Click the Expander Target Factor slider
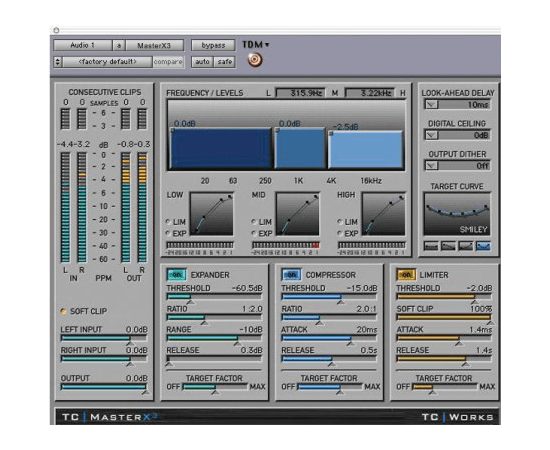The height and width of the screenshot is (450, 550). tap(215, 387)
